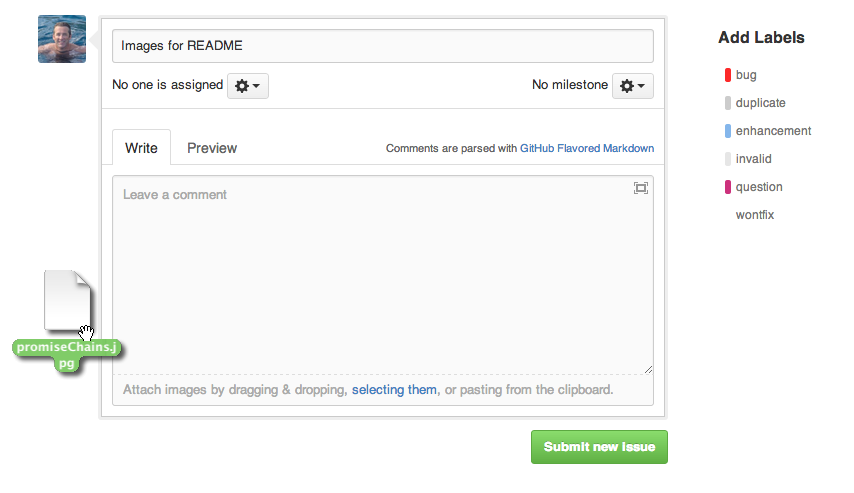Click the promiseChains.jpg file icon
This screenshot has width=854, height=493.
69,303
